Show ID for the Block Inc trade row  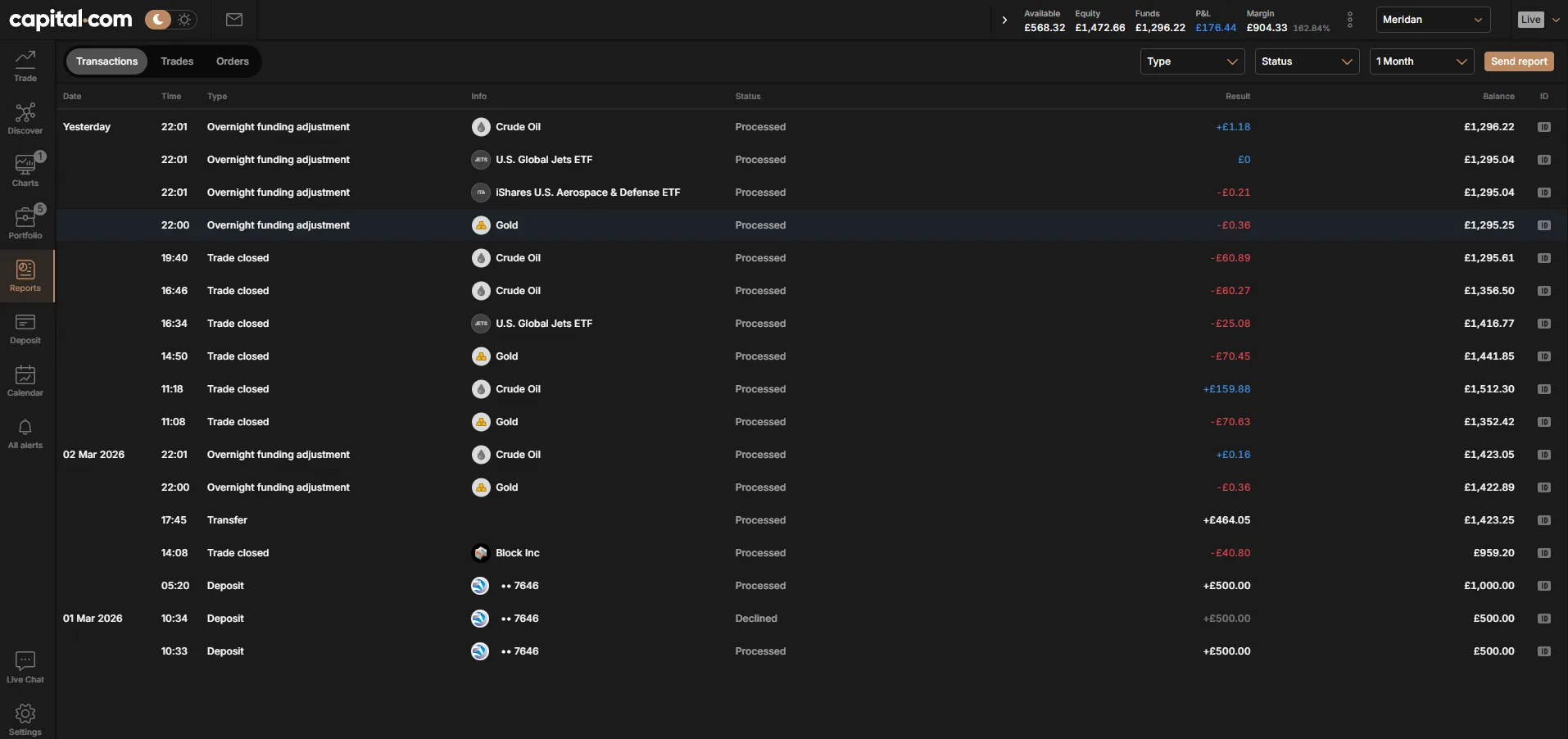click(1544, 553)
